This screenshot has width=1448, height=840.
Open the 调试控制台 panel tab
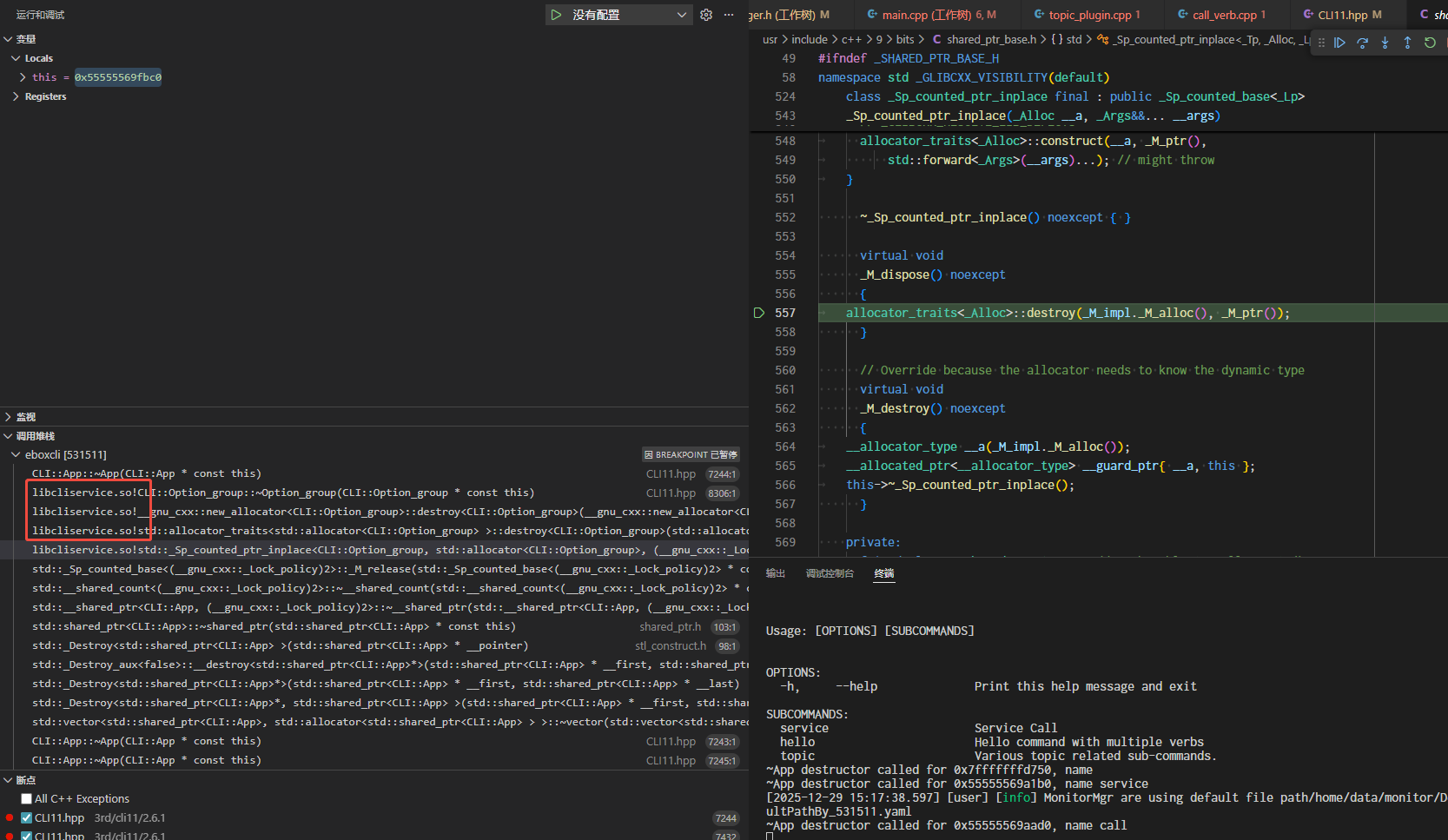click(830, 573)
